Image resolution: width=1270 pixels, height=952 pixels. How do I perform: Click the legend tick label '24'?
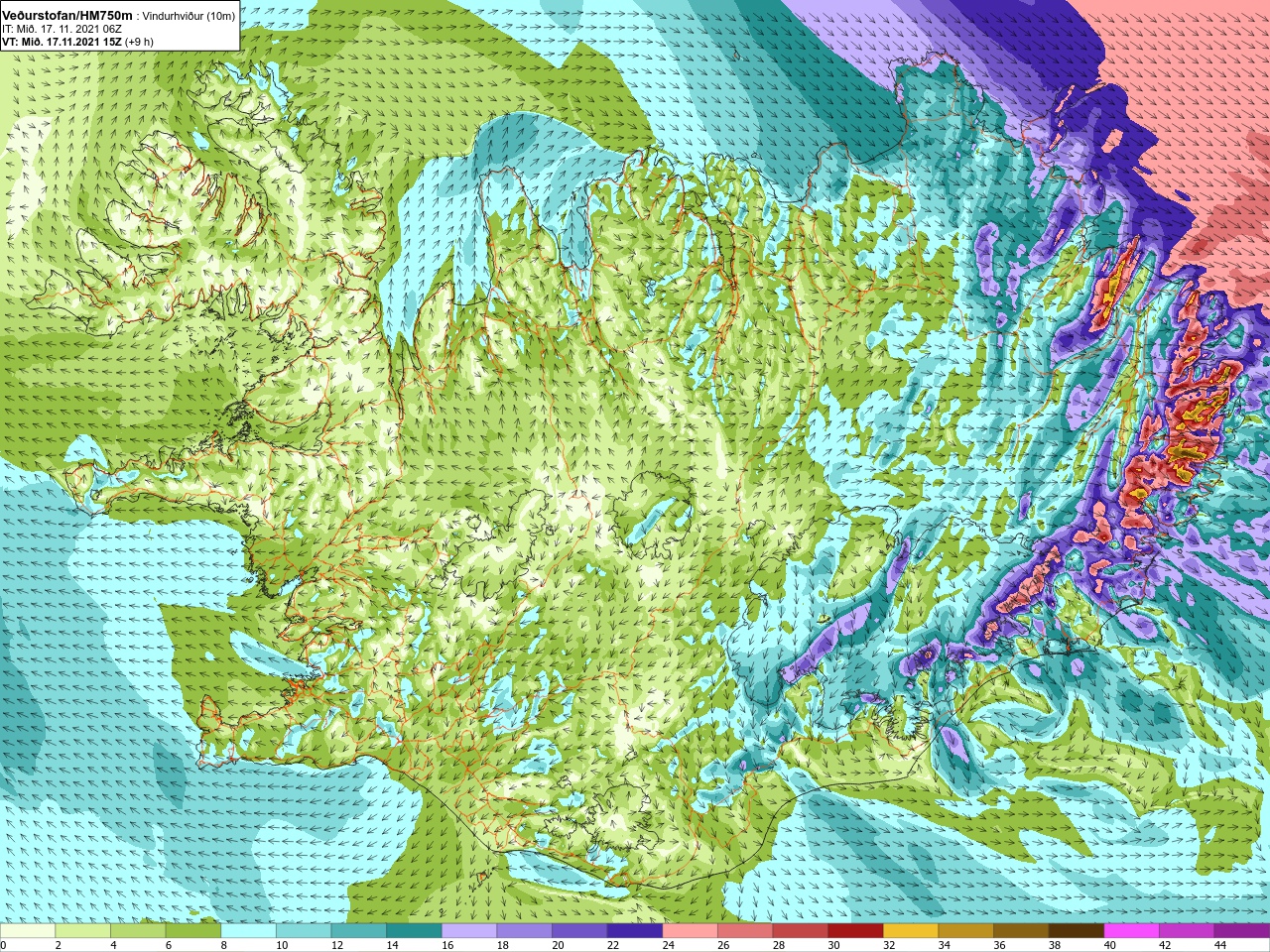coord(669,945)
